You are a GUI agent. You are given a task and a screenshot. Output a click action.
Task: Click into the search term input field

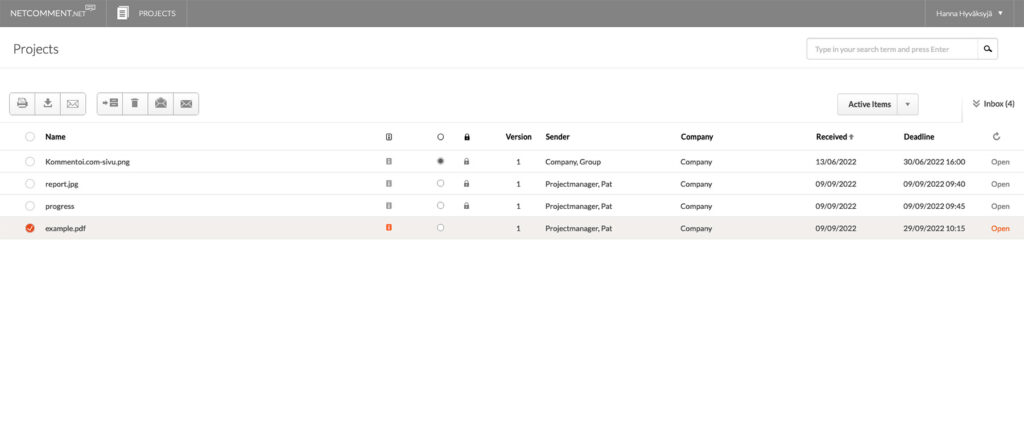[x=891, y=48]
